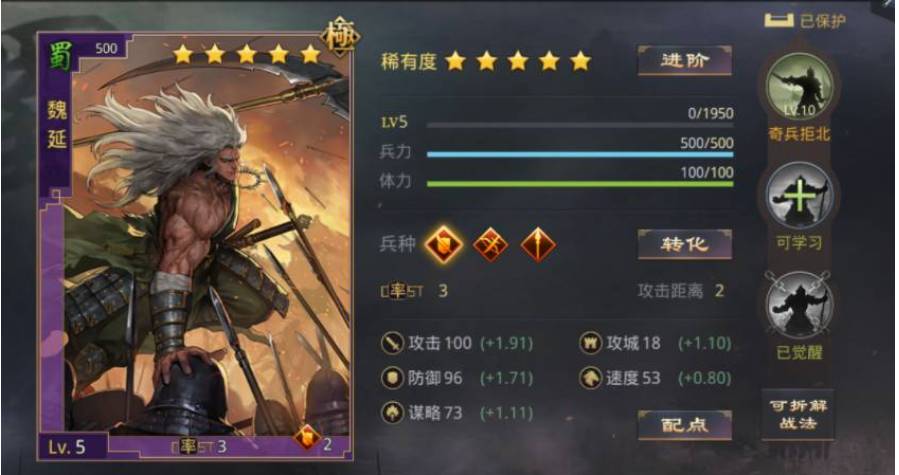Select the shield troop type icon
The image size is (899, 475).
[x=444, y=244]
